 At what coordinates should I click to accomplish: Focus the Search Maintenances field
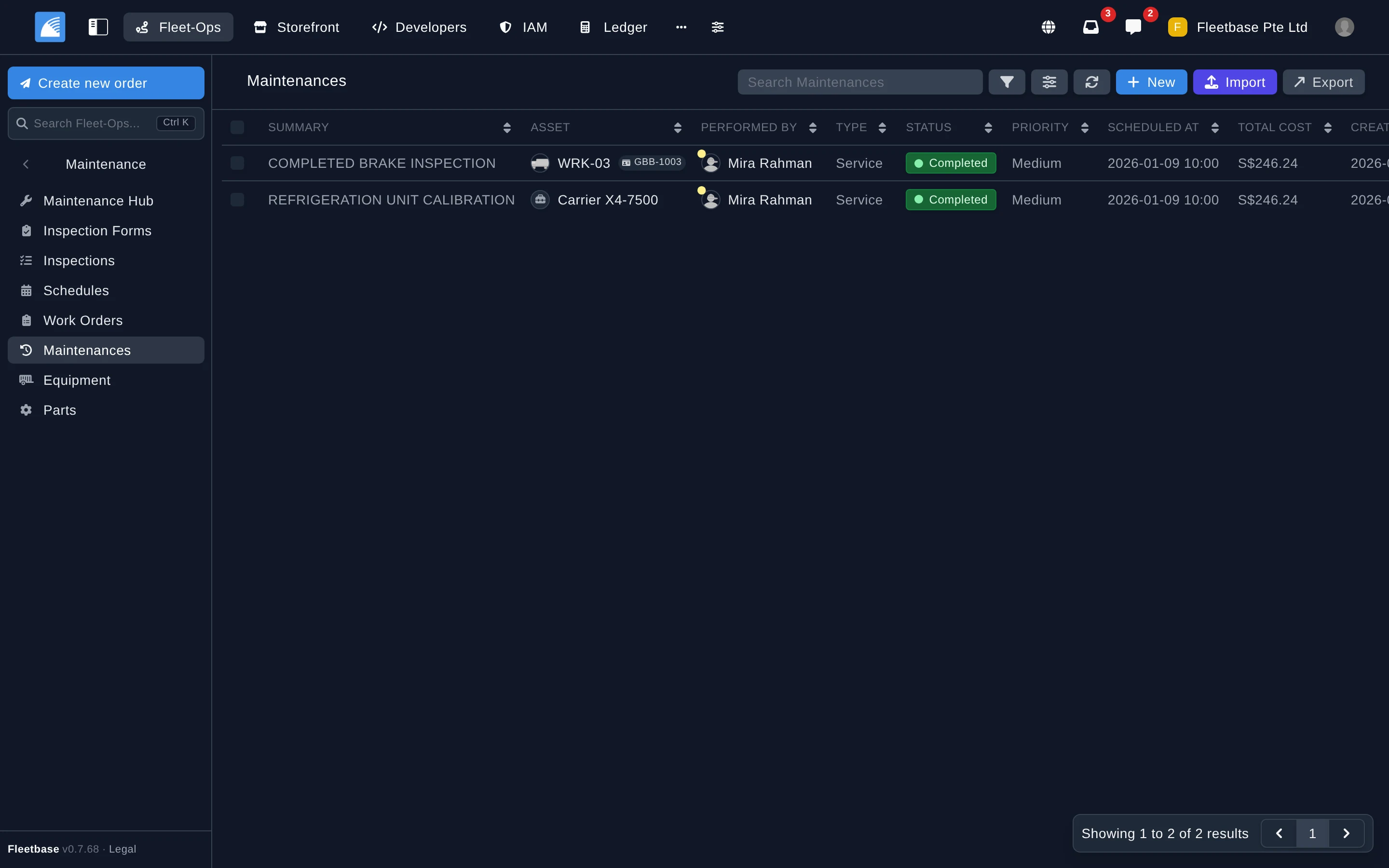click(x=860, y=82)
